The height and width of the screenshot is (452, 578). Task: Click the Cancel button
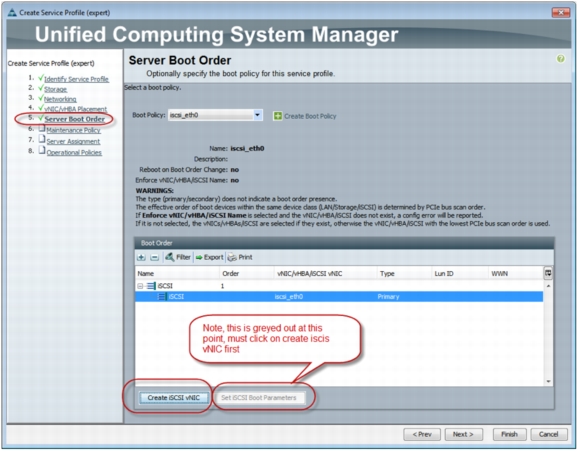tap(549, 434)
